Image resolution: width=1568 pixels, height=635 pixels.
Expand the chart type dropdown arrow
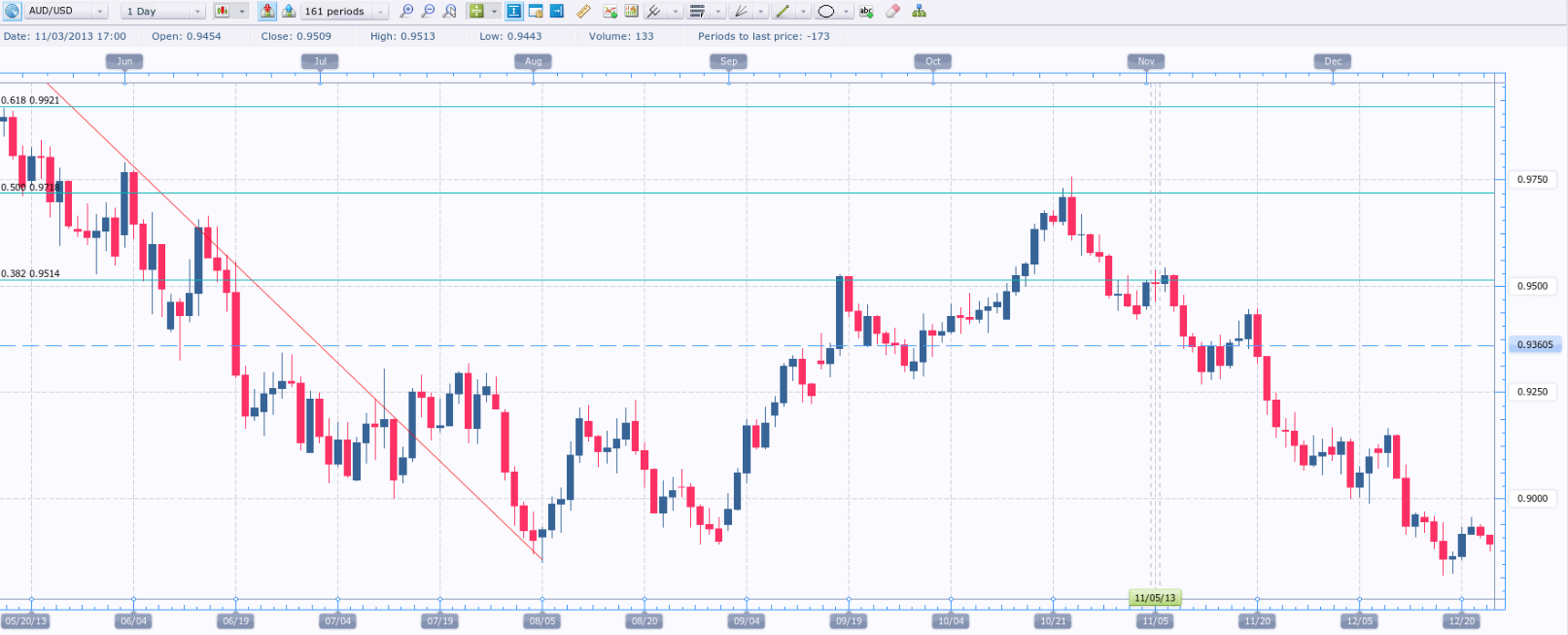[242, 12]
